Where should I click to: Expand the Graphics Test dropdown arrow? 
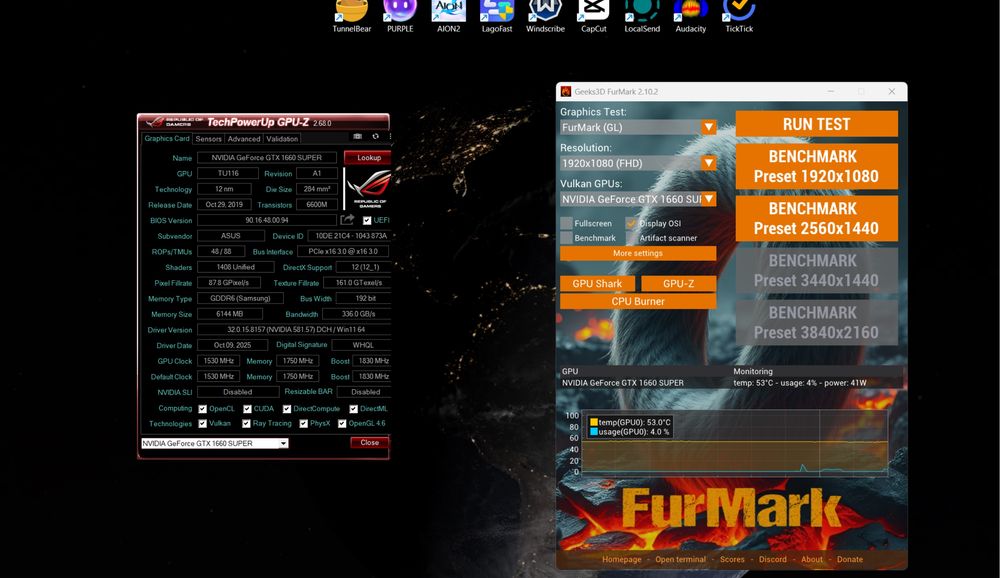click(709, 128)
